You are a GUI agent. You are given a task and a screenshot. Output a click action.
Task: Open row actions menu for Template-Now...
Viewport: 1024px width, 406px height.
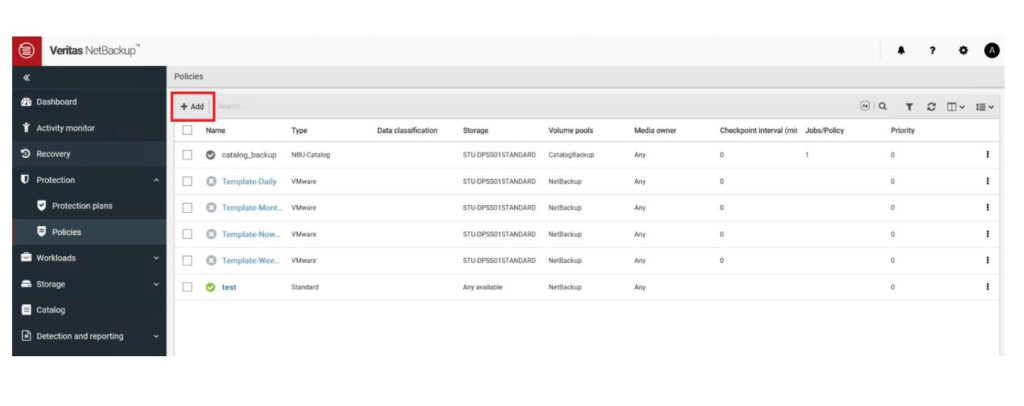(987, 234)
